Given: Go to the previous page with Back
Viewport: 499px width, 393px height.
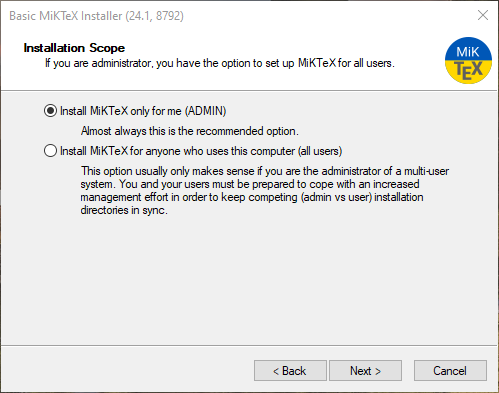Looking at the screenshot, I should (x=290, y=371).
